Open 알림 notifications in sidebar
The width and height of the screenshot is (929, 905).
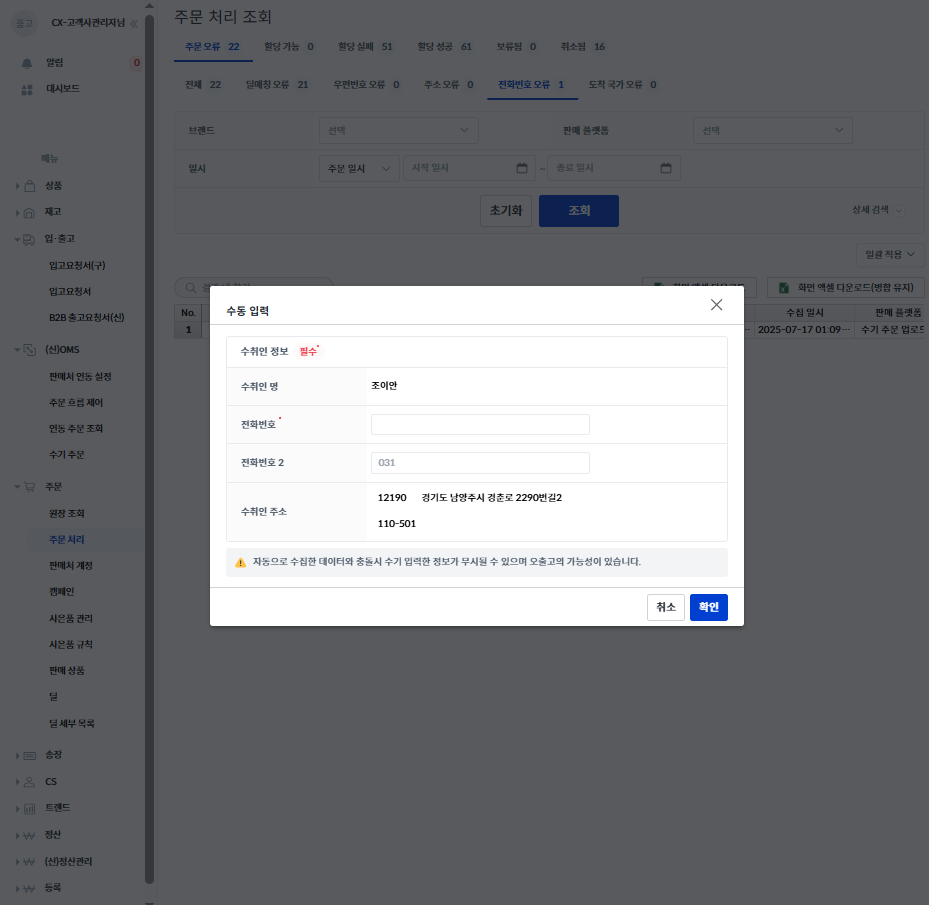point(55,63)
